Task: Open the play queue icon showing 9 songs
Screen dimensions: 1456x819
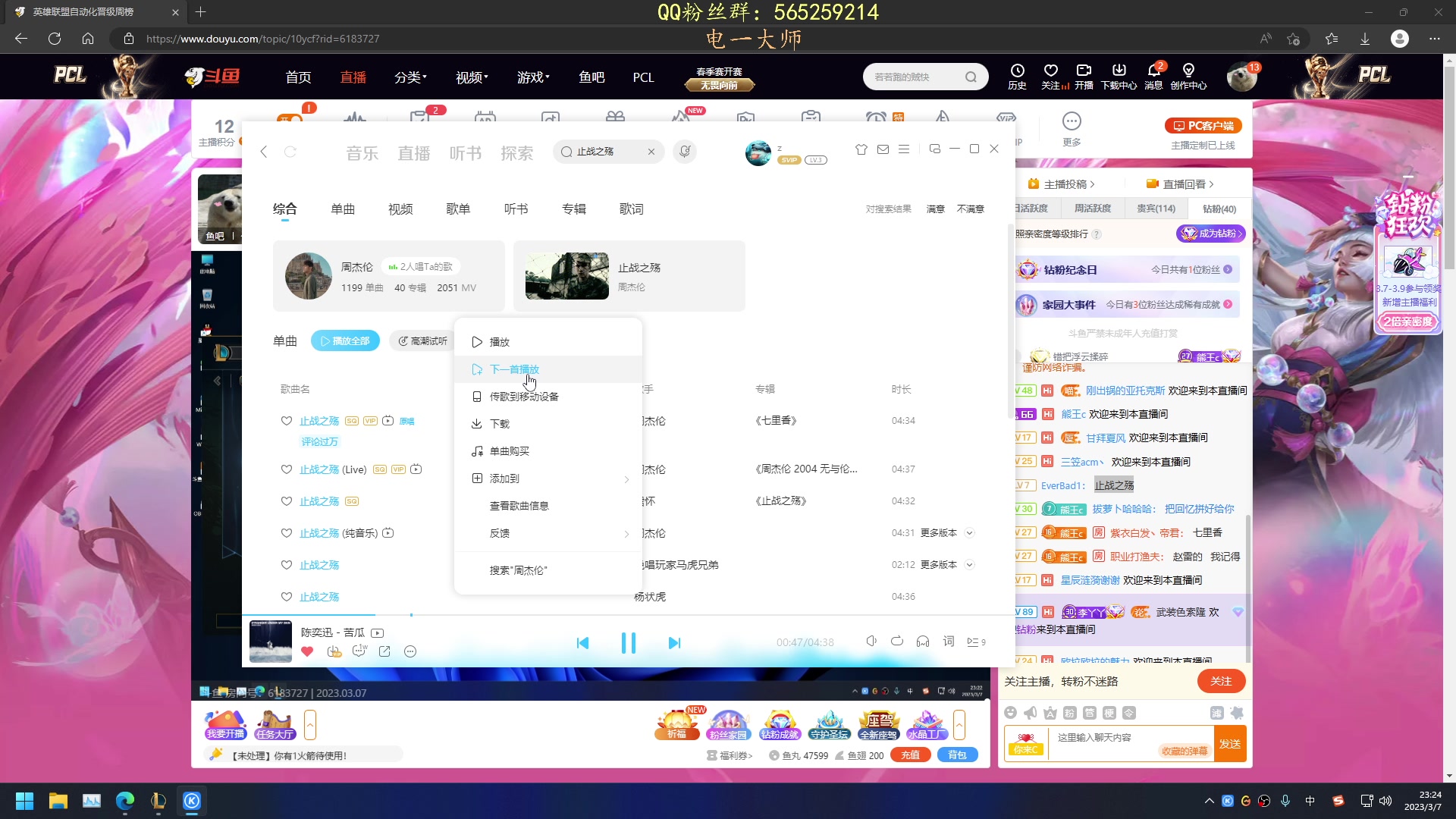Action: 976,642
